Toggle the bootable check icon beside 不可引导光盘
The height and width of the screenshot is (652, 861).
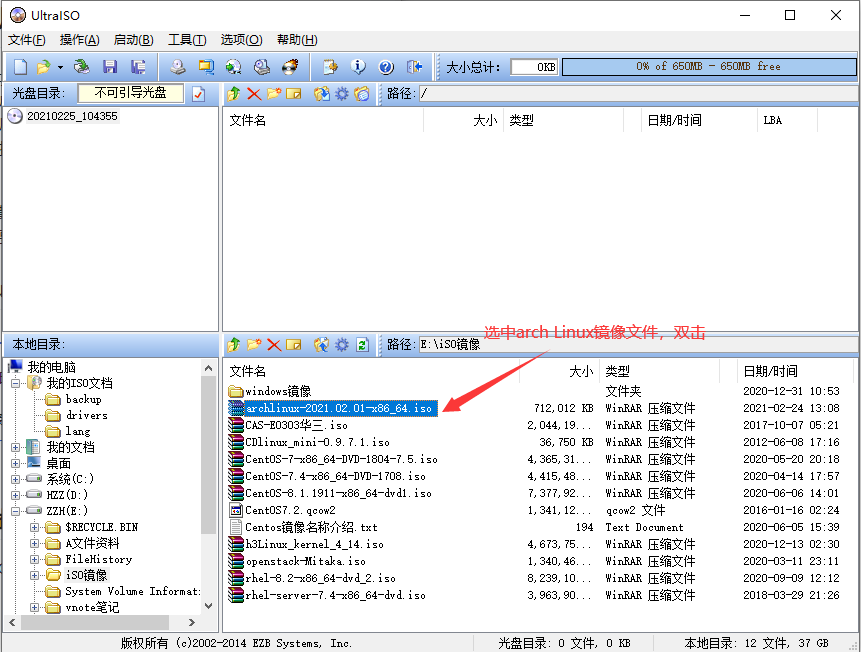pos(199,94)
